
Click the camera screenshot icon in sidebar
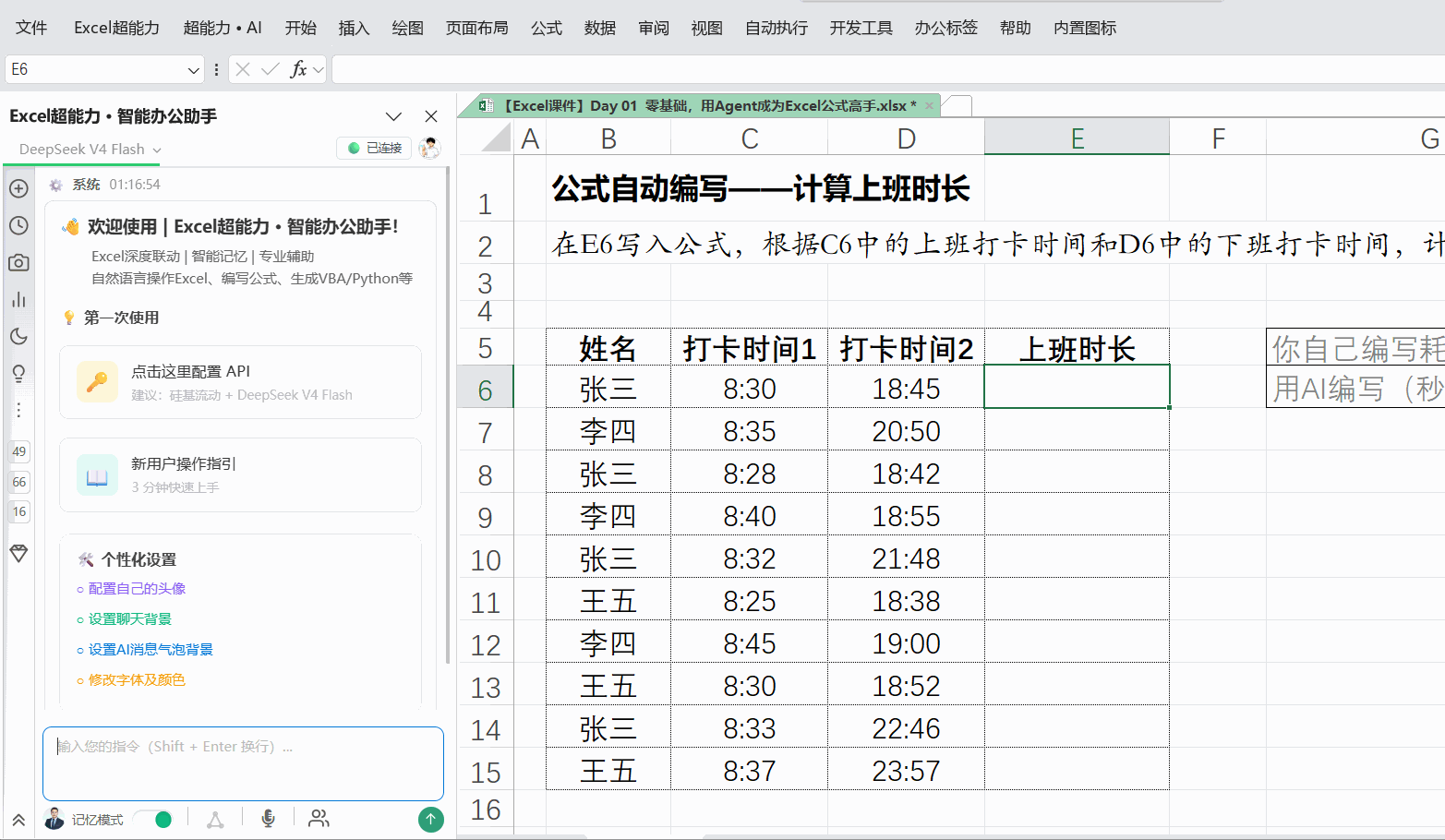click(18, 262)
